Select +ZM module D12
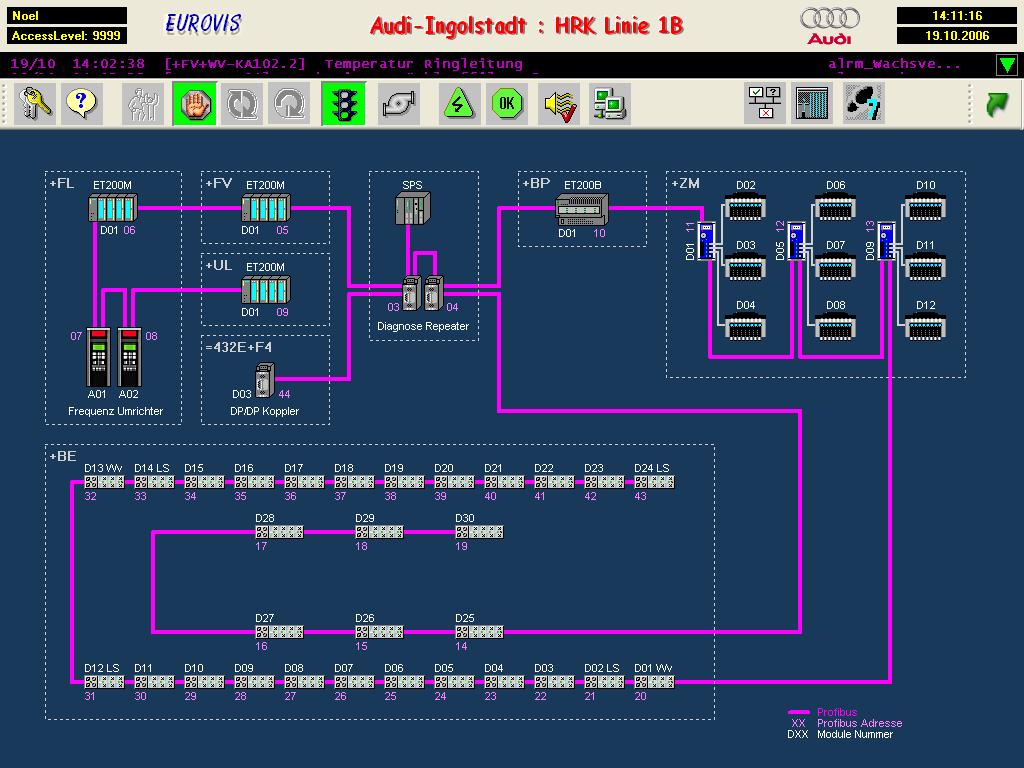The width and height of the screenshot is (1024, 768). (925, 326)
